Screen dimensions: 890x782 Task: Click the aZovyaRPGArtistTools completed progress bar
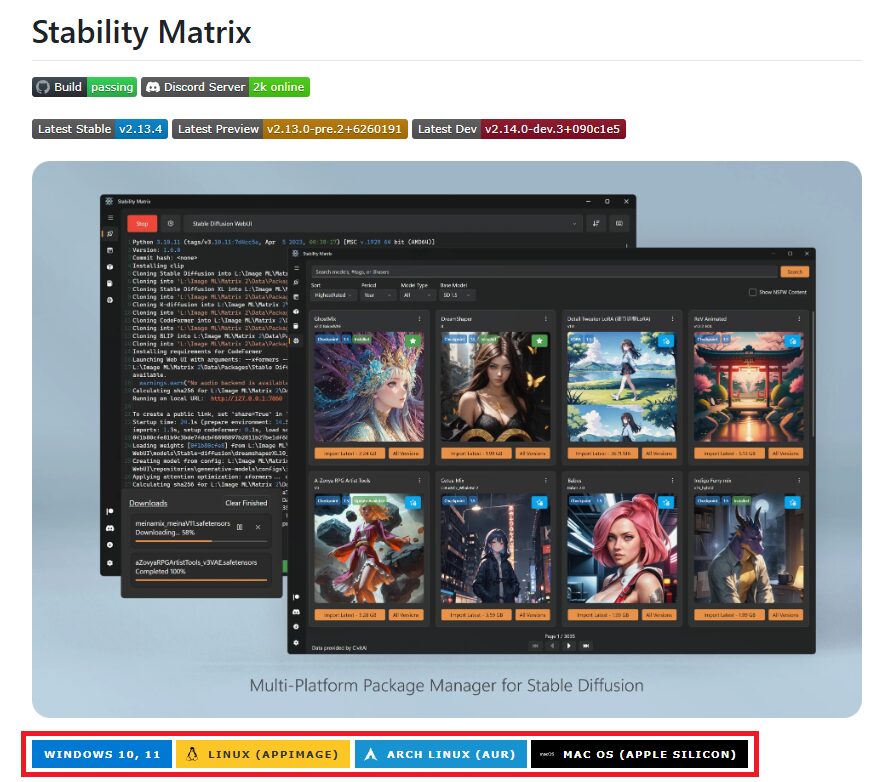(201, 580)
